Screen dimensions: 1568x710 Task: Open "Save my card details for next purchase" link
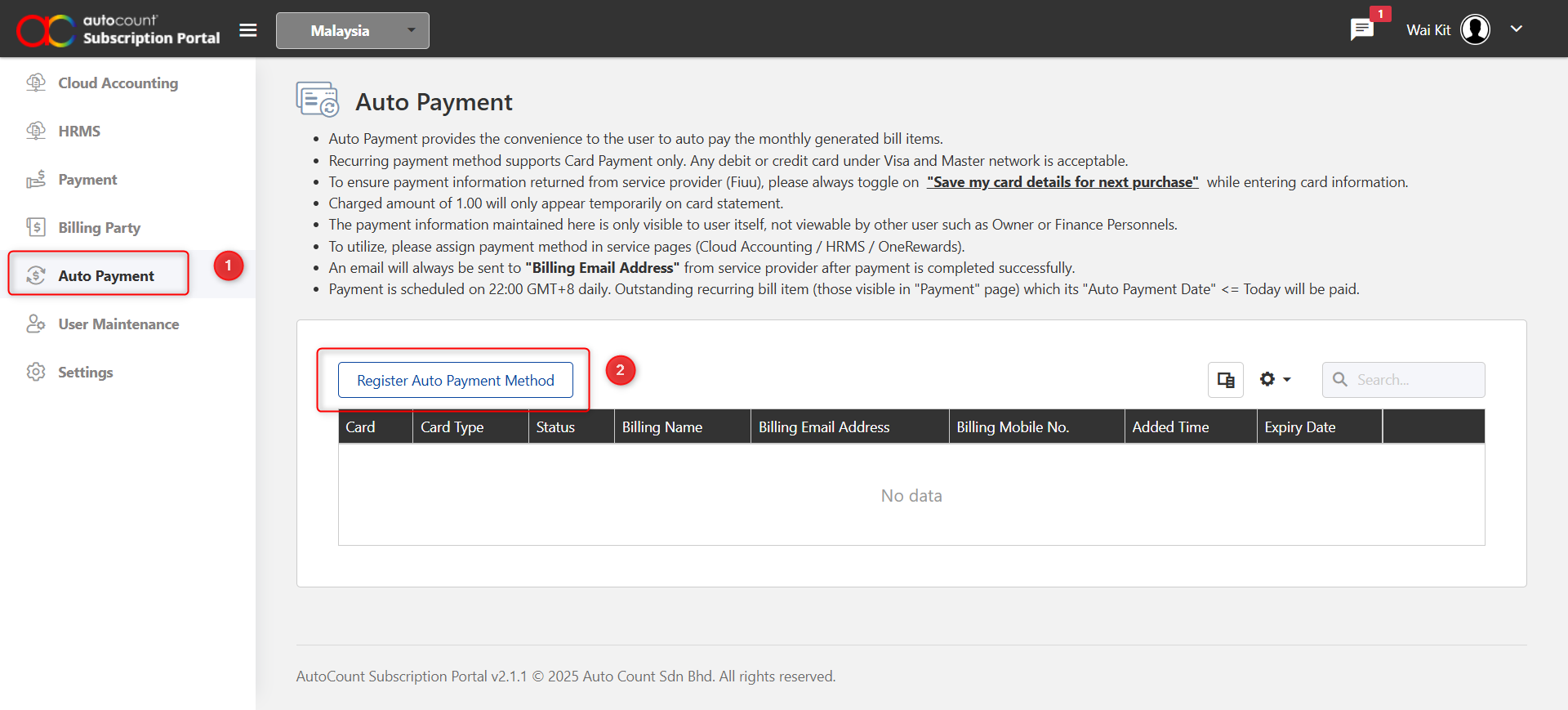tap(1062, 182)
